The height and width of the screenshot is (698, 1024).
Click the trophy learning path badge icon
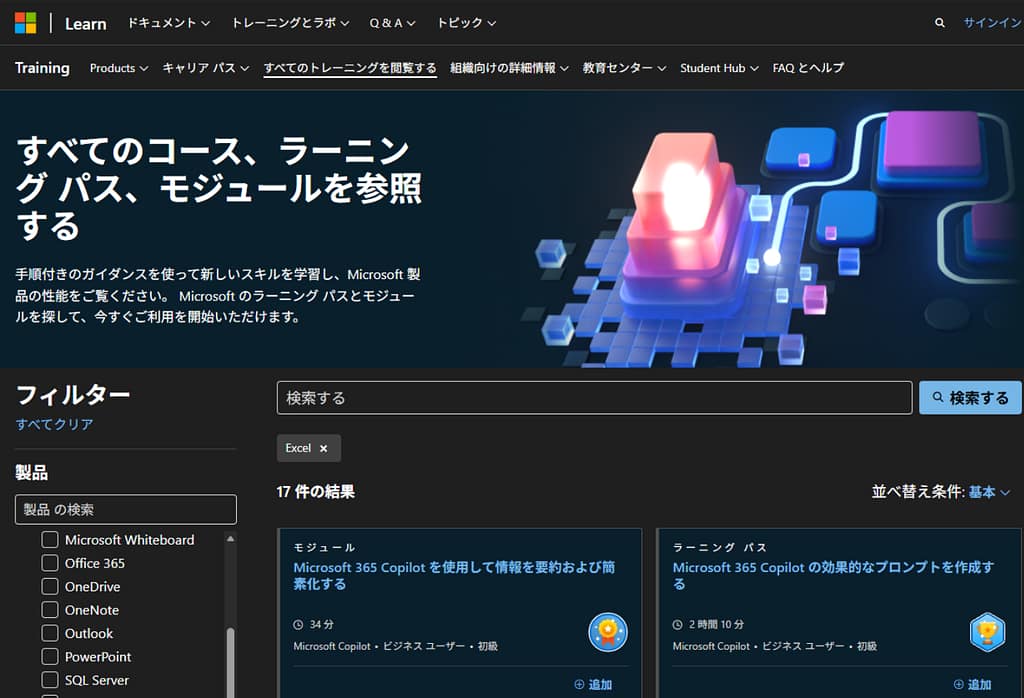tap(987, 632)
